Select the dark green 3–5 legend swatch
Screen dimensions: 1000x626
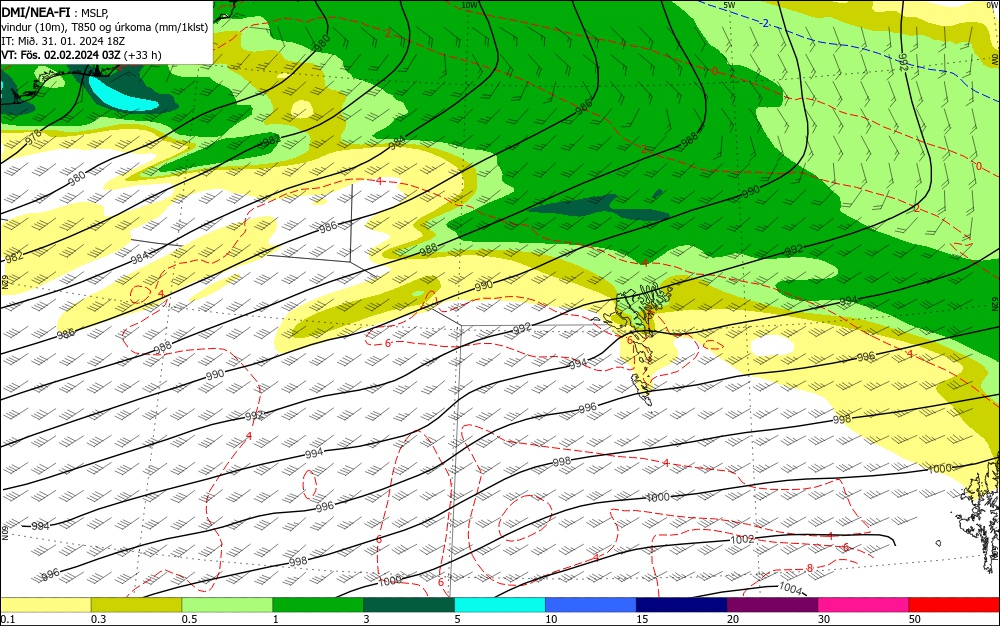click(x=409, y=605)
